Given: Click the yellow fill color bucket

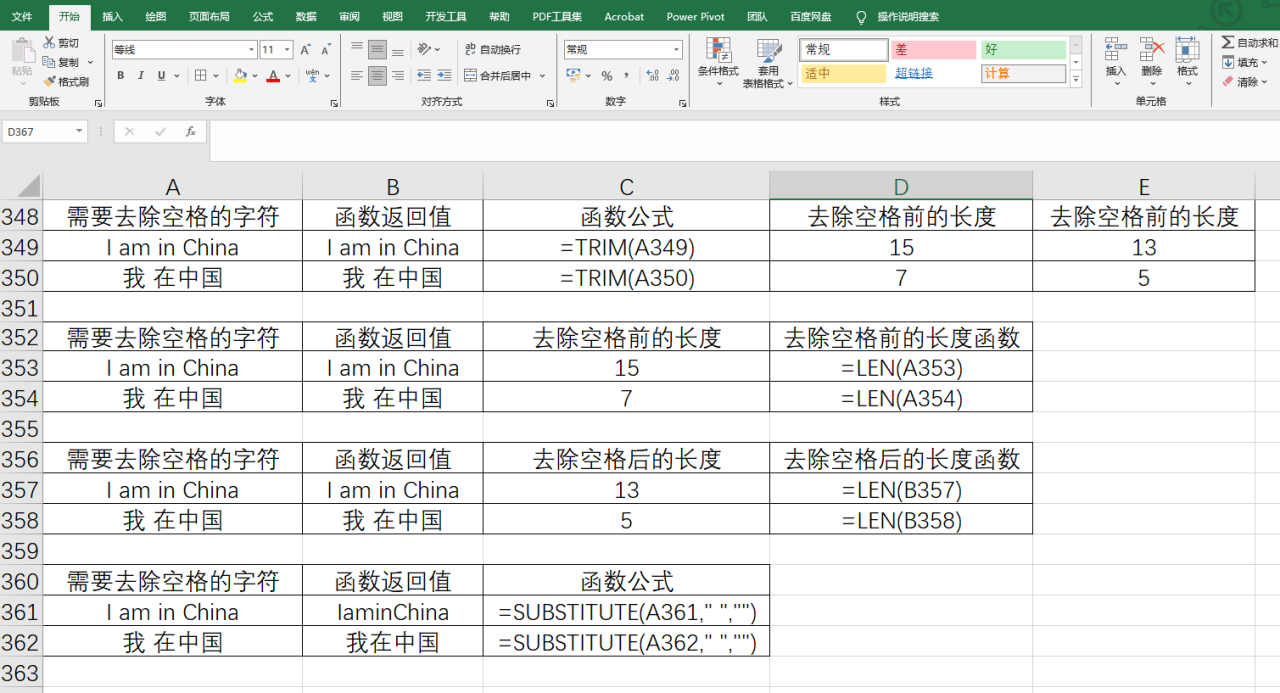Looking at the screenshot, I should click(x=240, y=75).
